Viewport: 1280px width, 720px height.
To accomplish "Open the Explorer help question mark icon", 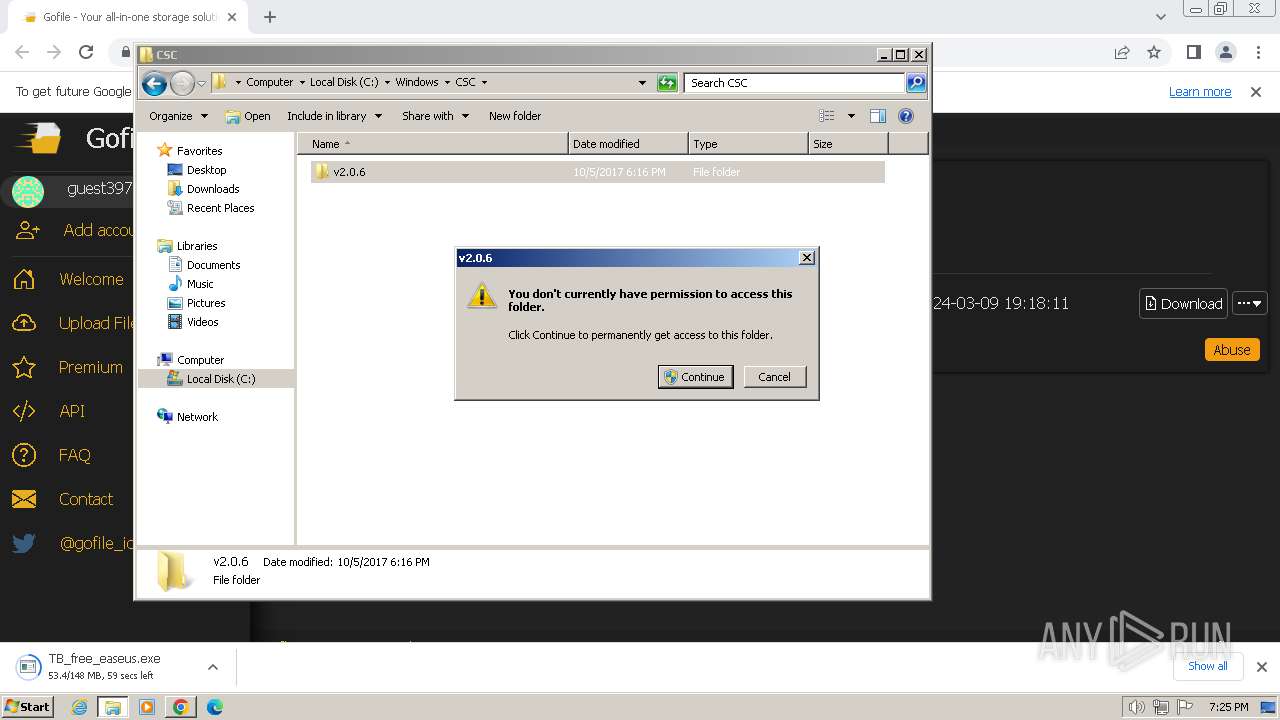I will (906, 116).
